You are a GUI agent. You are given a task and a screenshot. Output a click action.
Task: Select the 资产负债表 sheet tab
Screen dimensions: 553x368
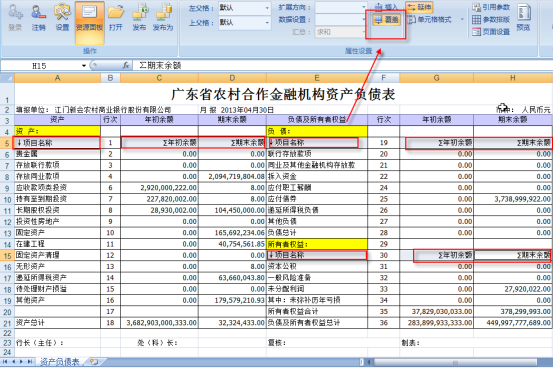pyautogui.click(x=60, y=362)
